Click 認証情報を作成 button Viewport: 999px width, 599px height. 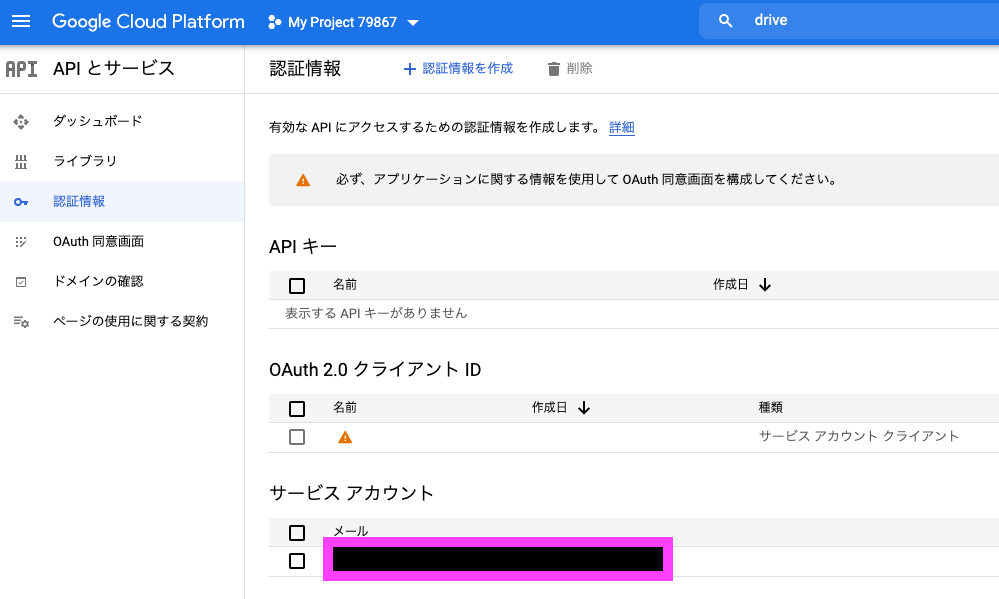[457, 68]
